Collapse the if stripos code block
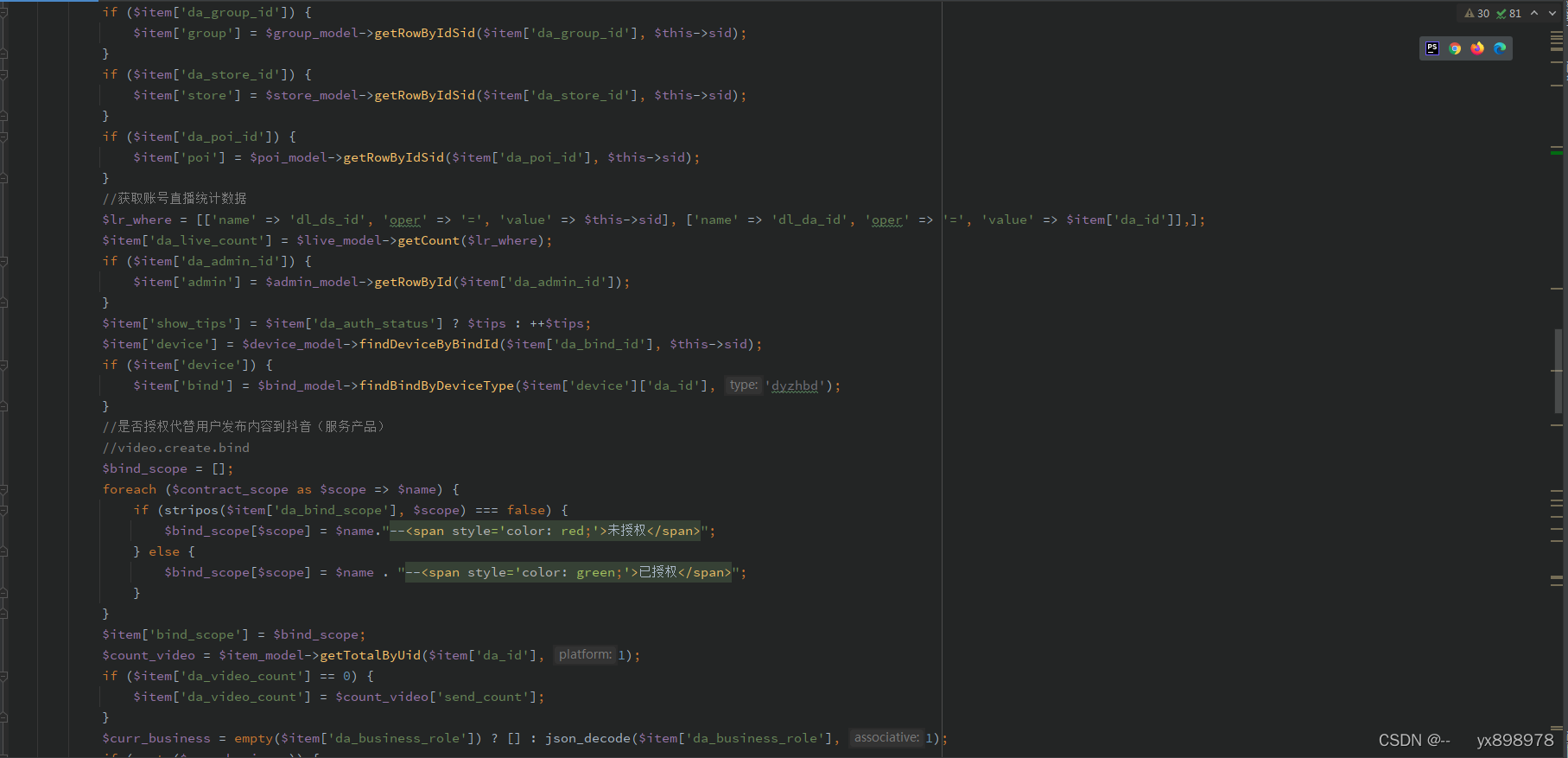This screenshot has height=758, width=1568. click(3, 511)
